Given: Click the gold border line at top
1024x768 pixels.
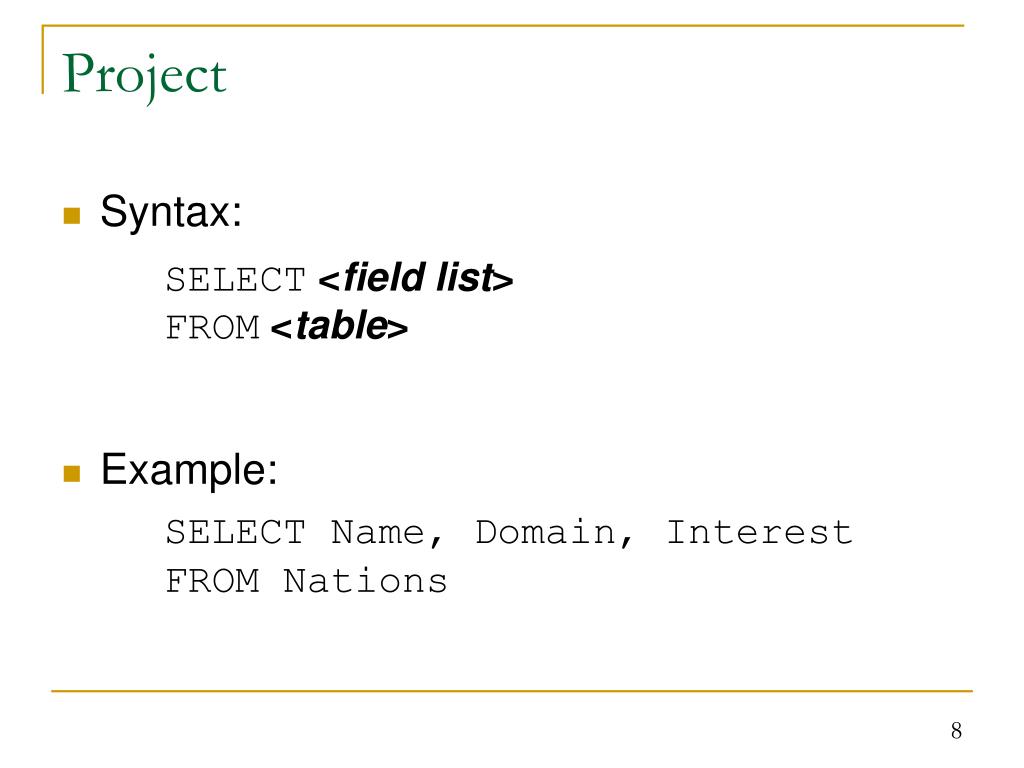Looking at the screenshot, I should (x=503, y=25).
